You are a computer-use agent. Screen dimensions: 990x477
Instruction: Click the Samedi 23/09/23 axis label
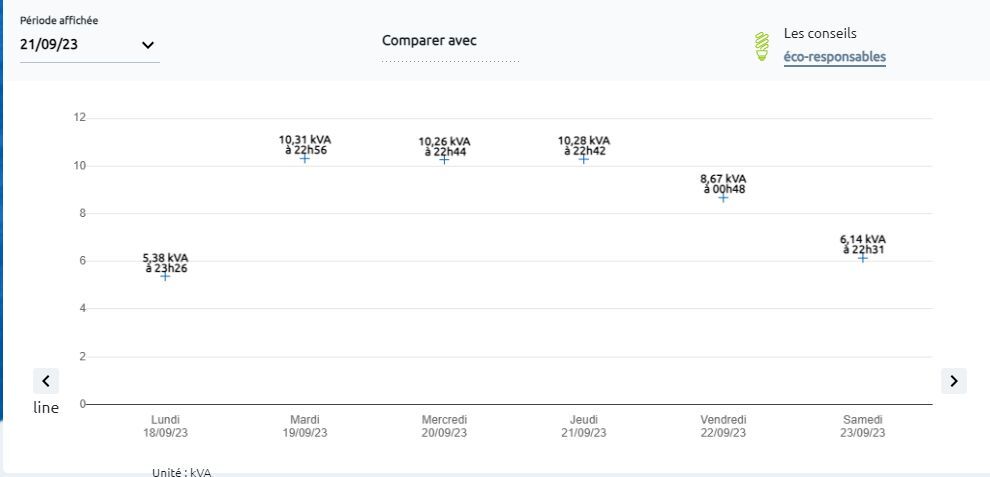[x=863, y=426]
